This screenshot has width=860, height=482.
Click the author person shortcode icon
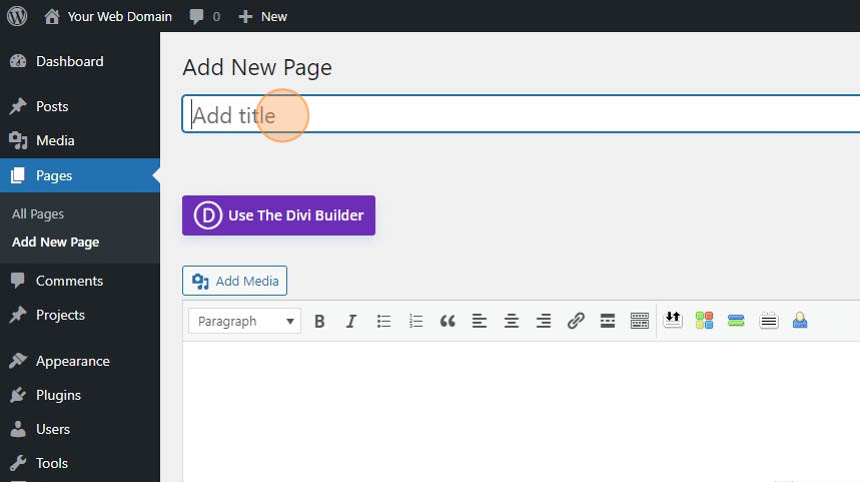[800, 320]
